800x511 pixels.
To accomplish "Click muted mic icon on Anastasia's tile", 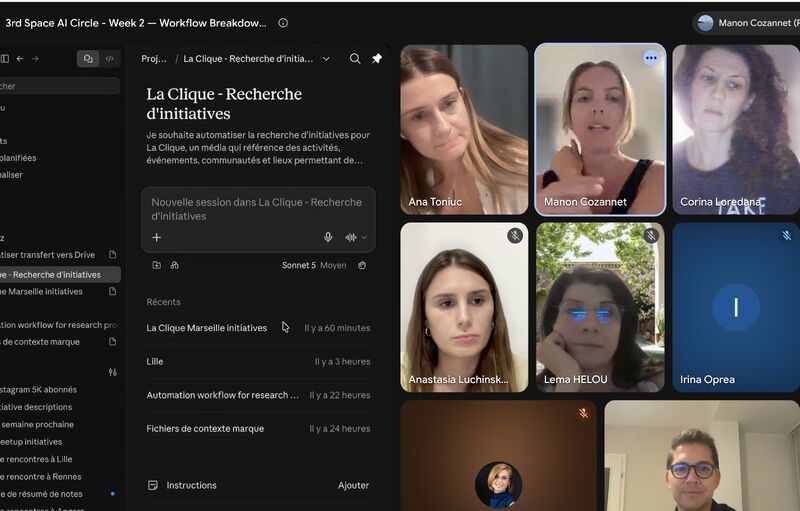I will (x=515, y=235).
